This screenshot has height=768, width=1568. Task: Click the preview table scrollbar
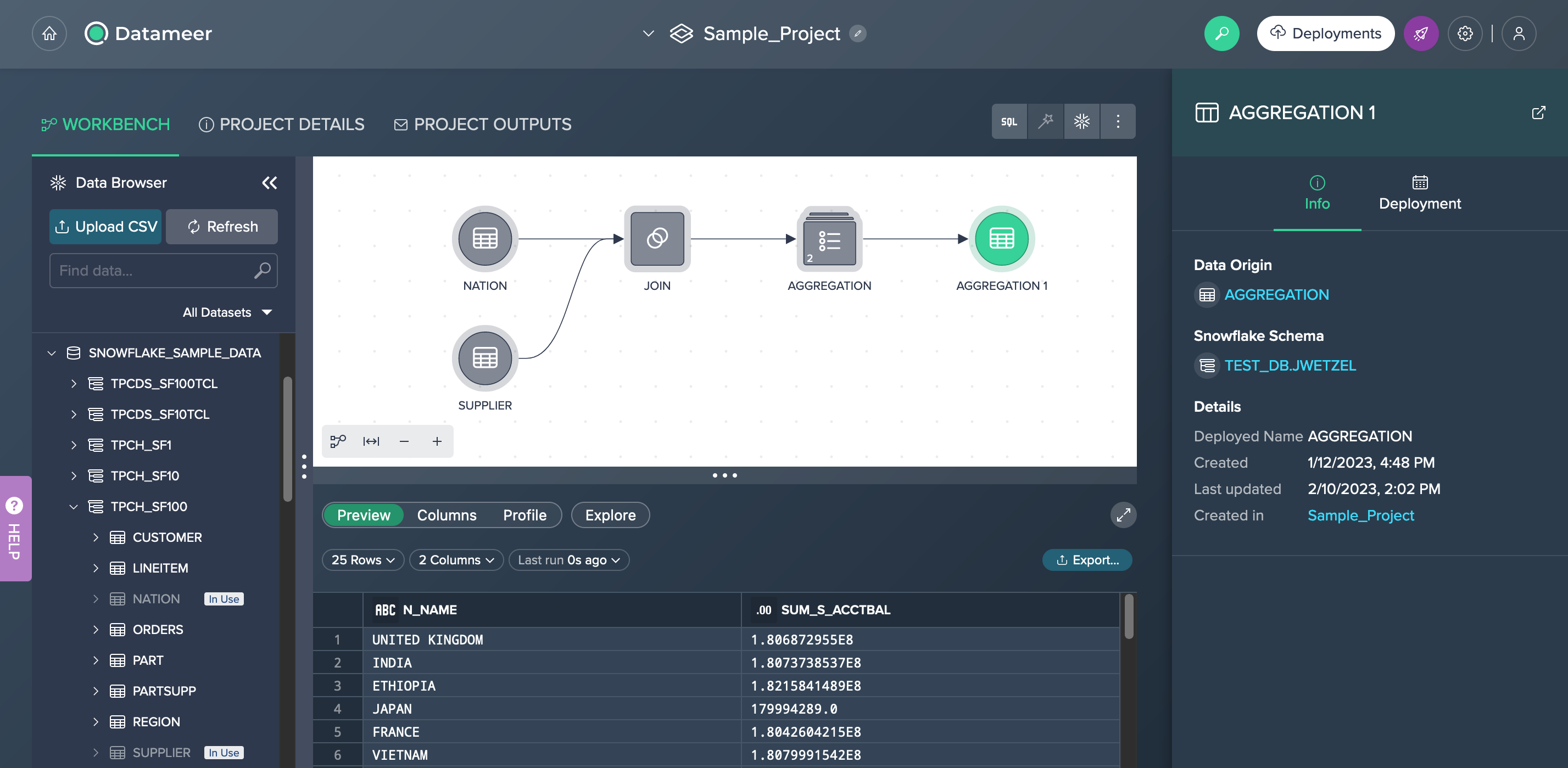coord(1129,616)
